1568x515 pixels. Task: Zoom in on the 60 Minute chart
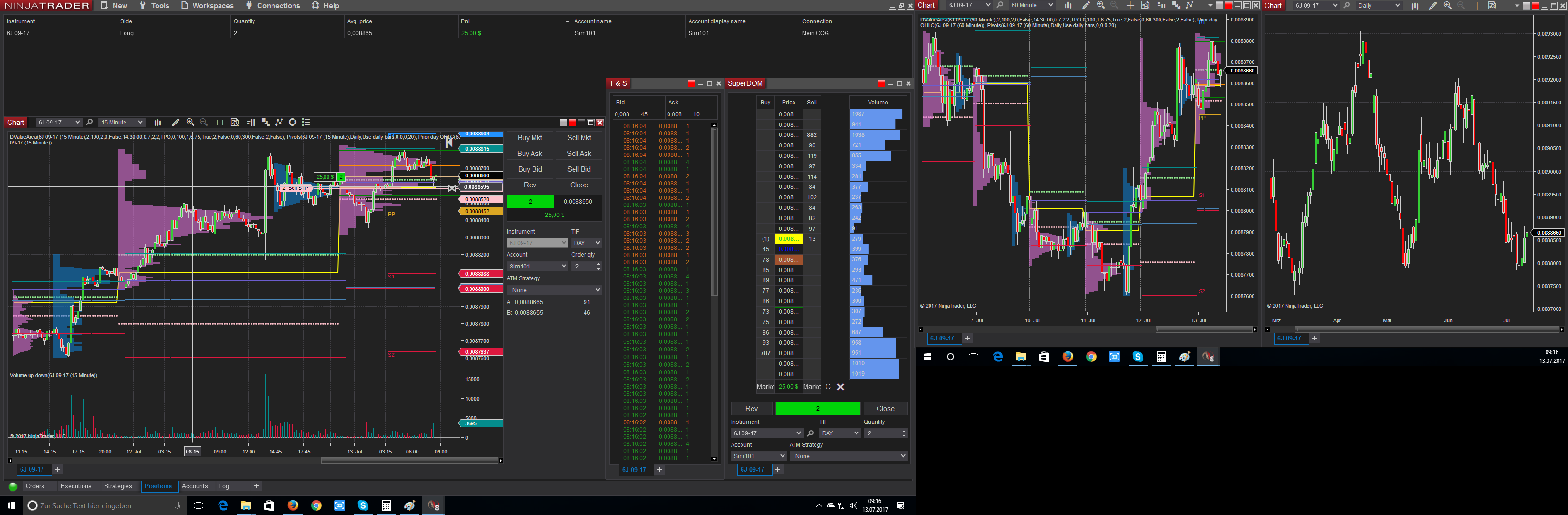point(1100,5)
